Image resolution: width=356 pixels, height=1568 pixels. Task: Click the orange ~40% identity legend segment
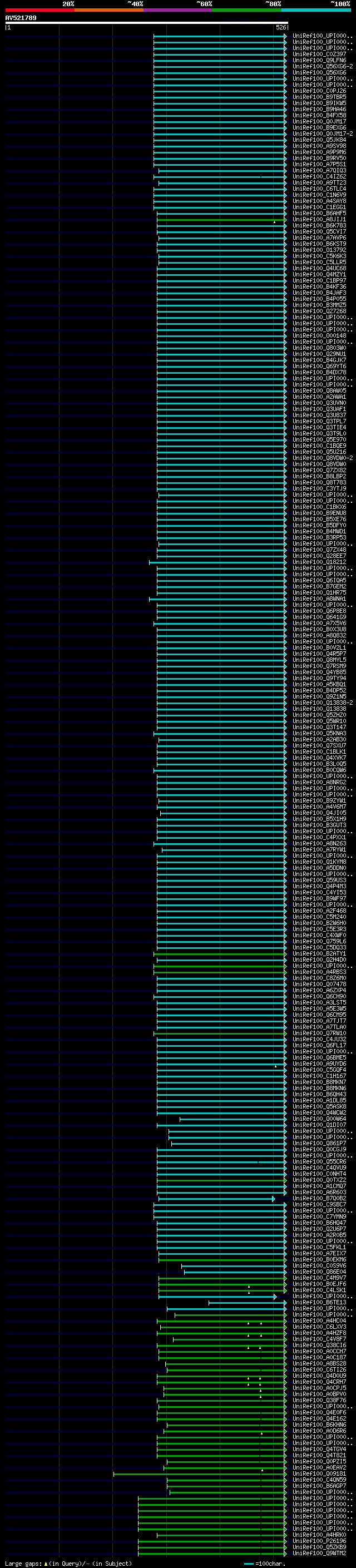click(x=109, y=10)
